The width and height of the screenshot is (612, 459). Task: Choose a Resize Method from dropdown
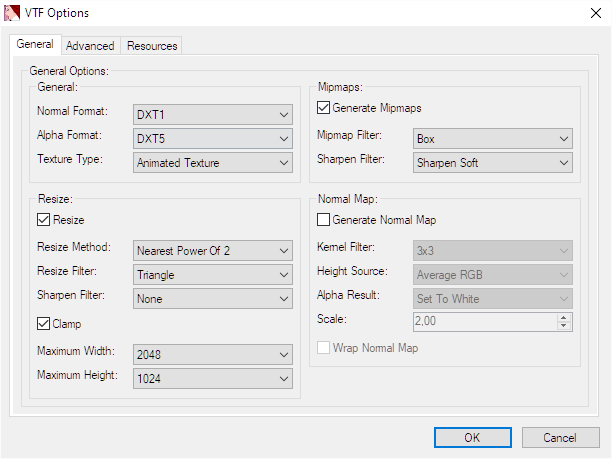[x=213, y=250]
